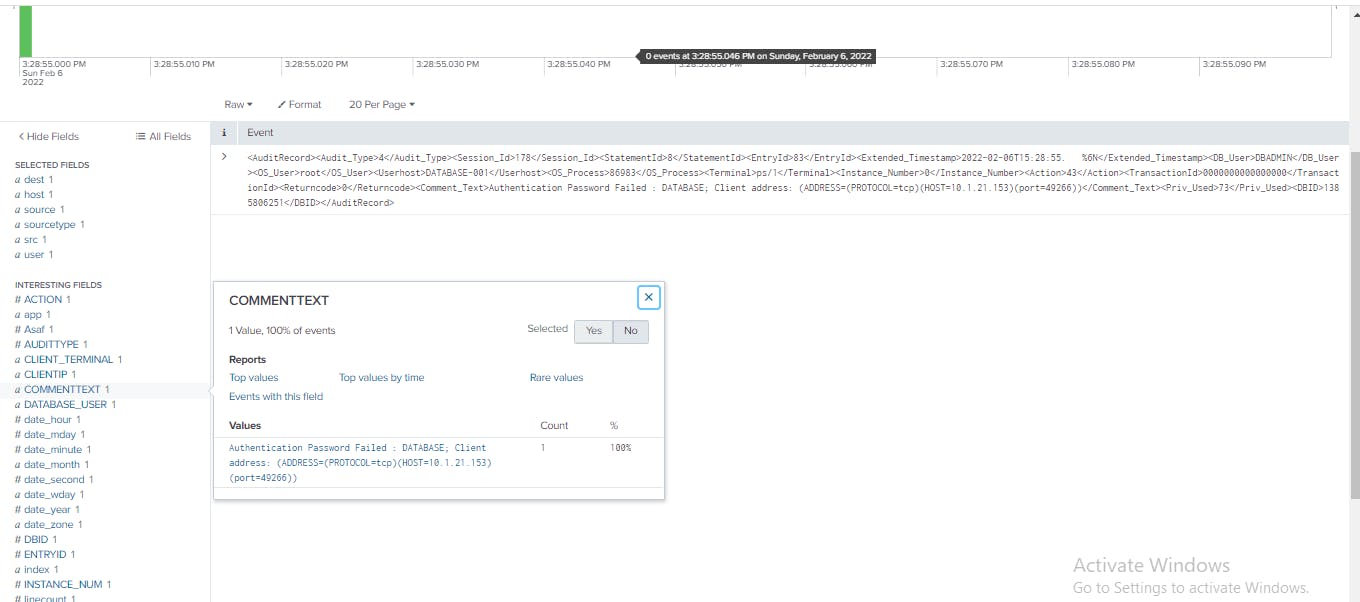Set Selected to Yes for COMMENTTEXT
This screenshot has height=602, width=1360.
click(x=594, y=331)
